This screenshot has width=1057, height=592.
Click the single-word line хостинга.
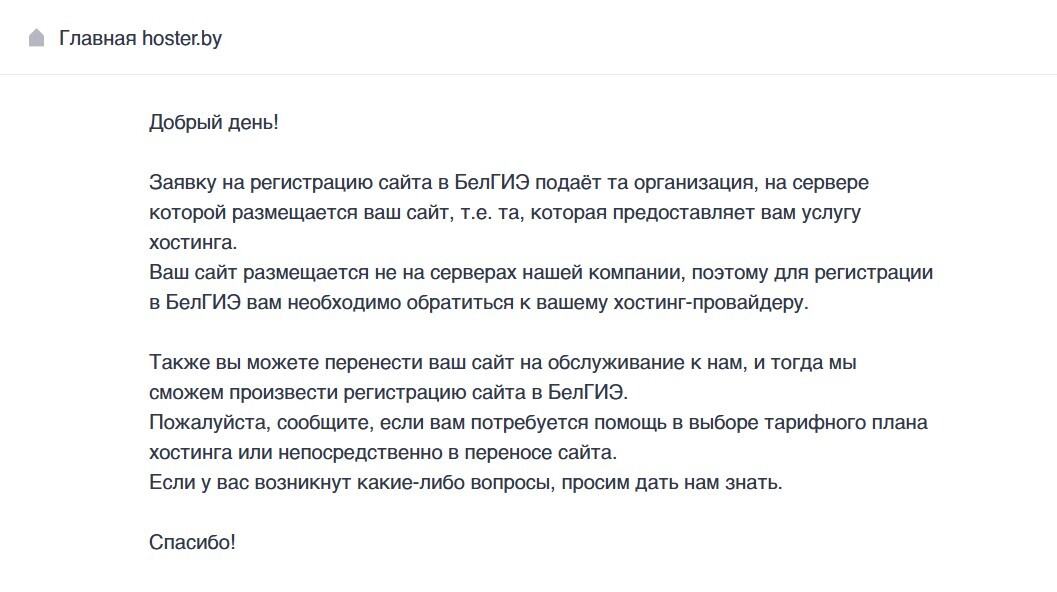tap(193, 242)
